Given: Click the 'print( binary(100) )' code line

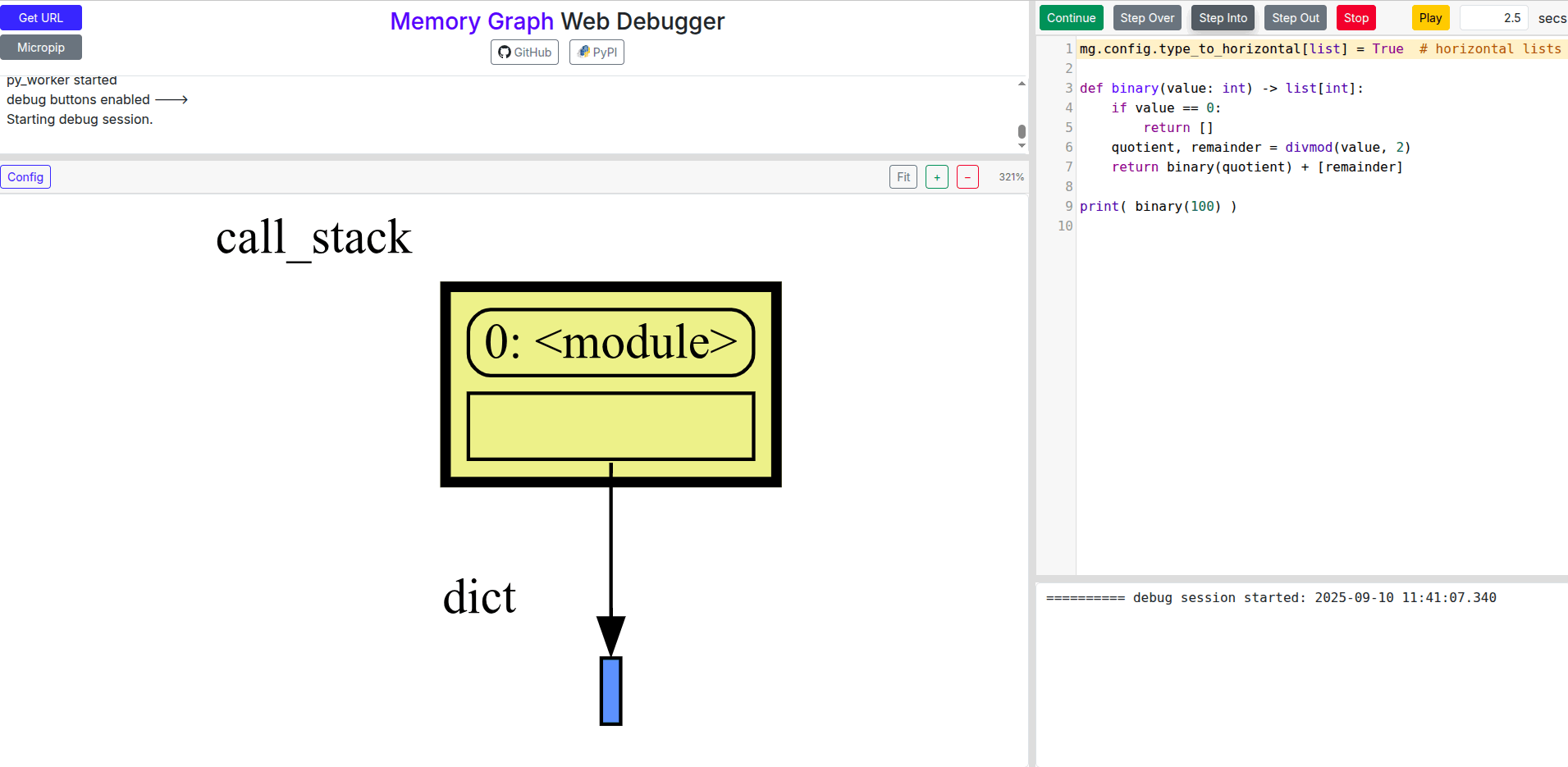Looking at the screenshot, I should [1158, 207].
